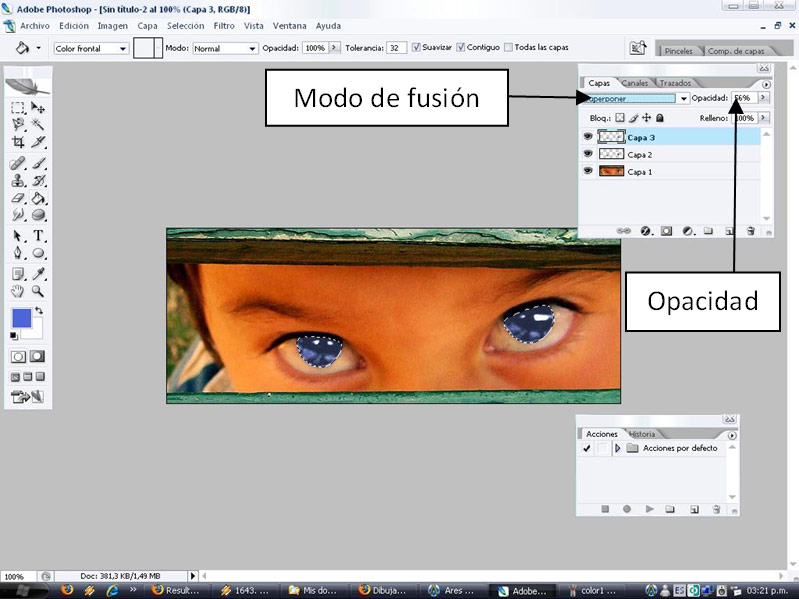This screenshot has width=799, height=599.
Task: Switch to the Canales tab
Action: coord(635,83)
